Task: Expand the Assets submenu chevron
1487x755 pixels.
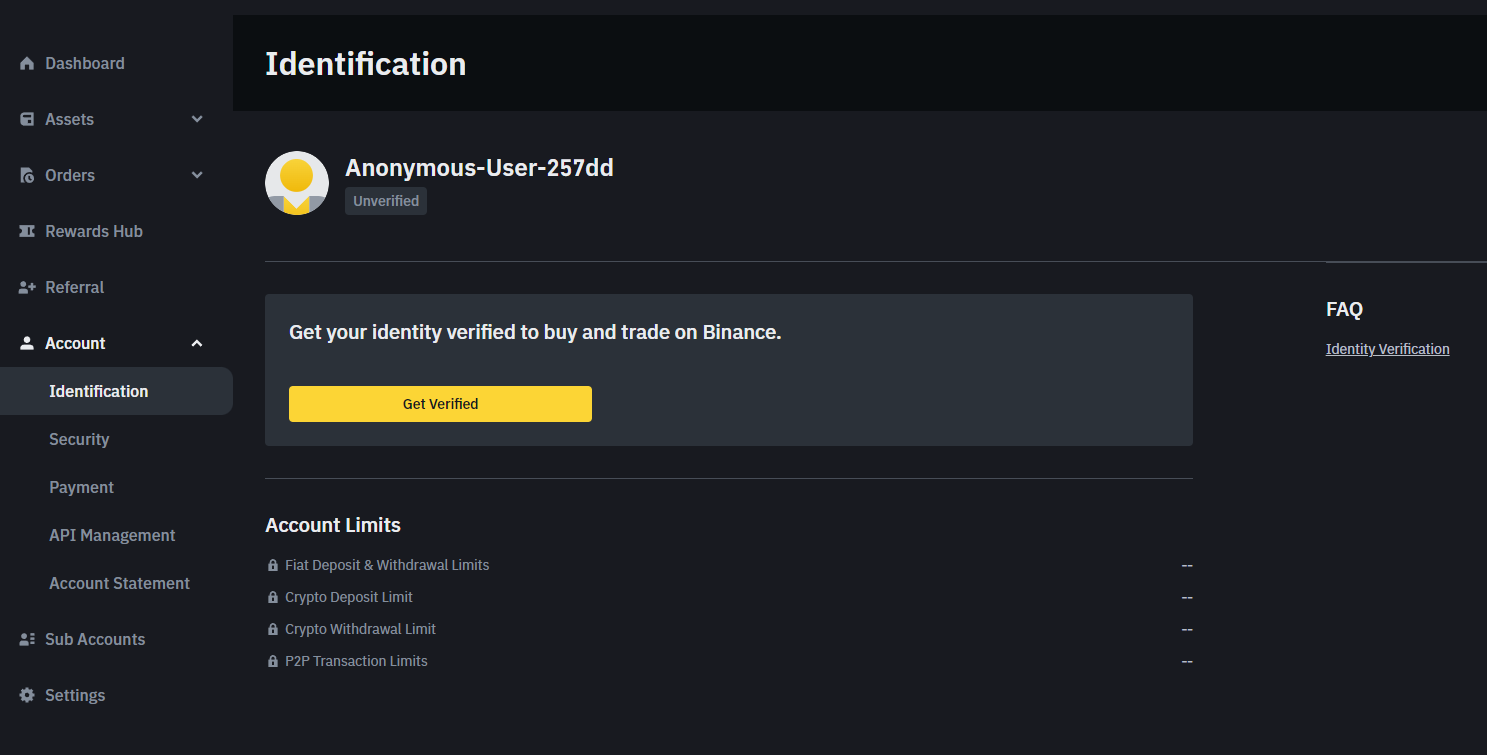Action: [197, 119]
